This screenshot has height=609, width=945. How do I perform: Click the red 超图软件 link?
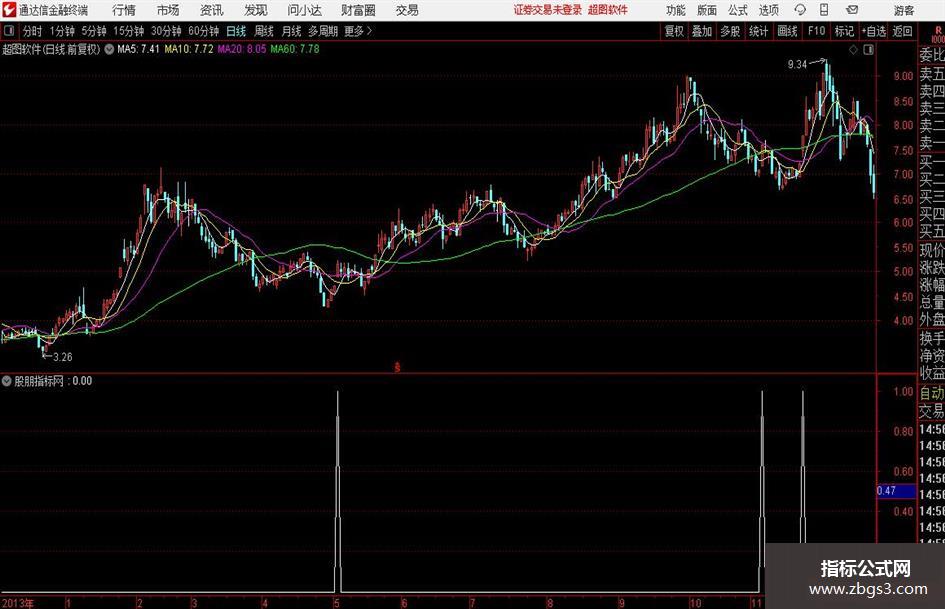click(608, 10)
